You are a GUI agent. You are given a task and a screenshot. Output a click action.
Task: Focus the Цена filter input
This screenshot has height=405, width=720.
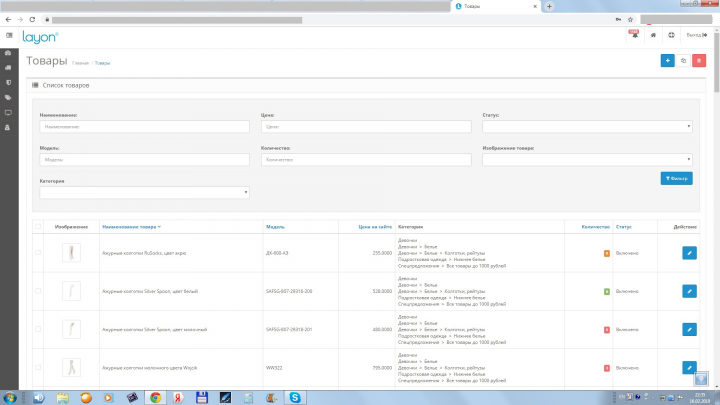366,127
